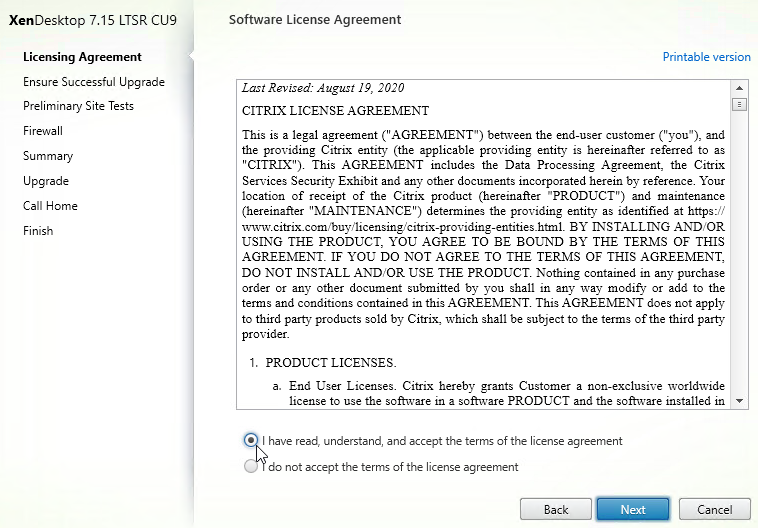Click inside the license agreement text area
The image size is (758, 528).
pos(483,244)
